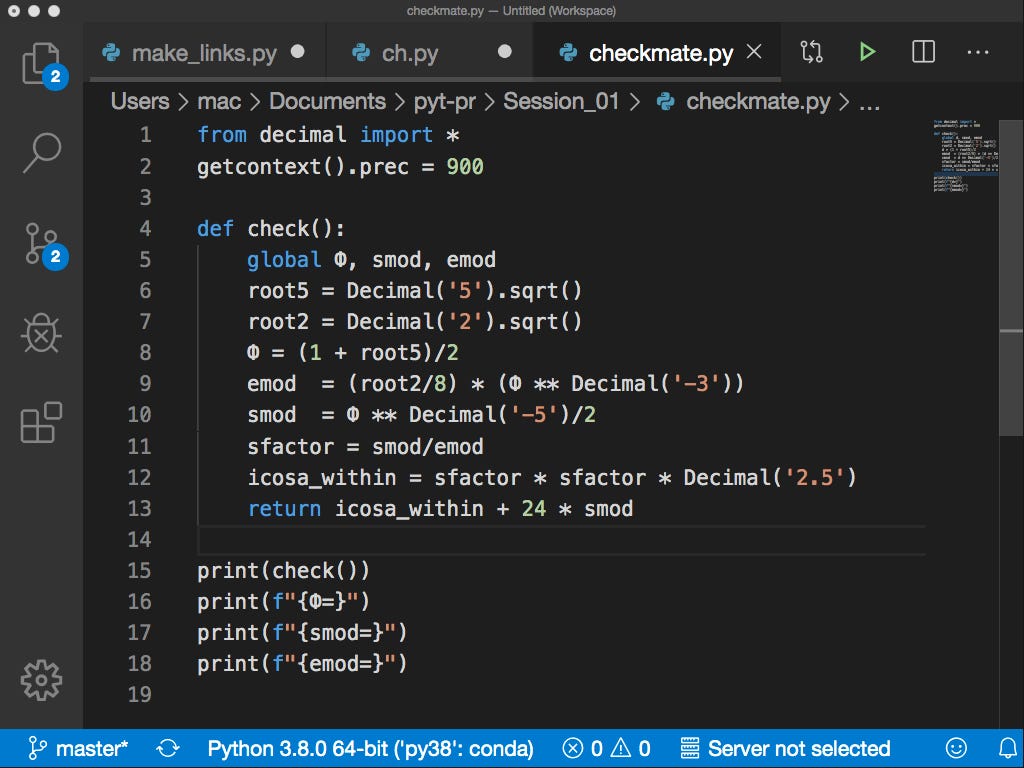Close the checkmate.py tab
The height and width of the screenshot is (768, 1024).
pyautogui.click(x=754, y=52)
